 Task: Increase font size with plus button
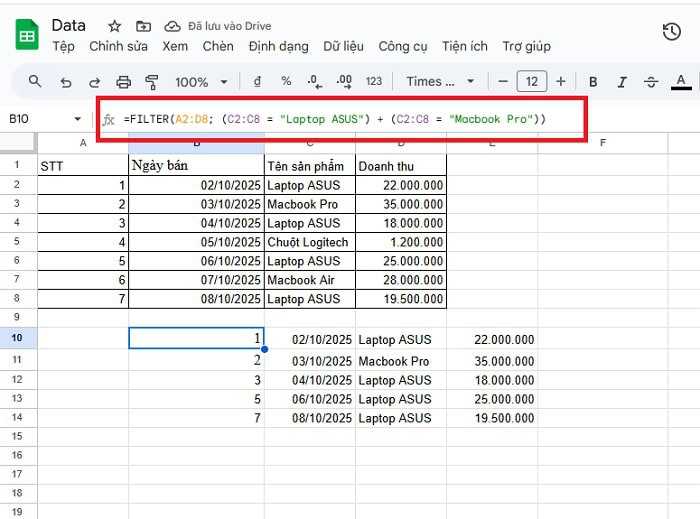click(561, 82)
